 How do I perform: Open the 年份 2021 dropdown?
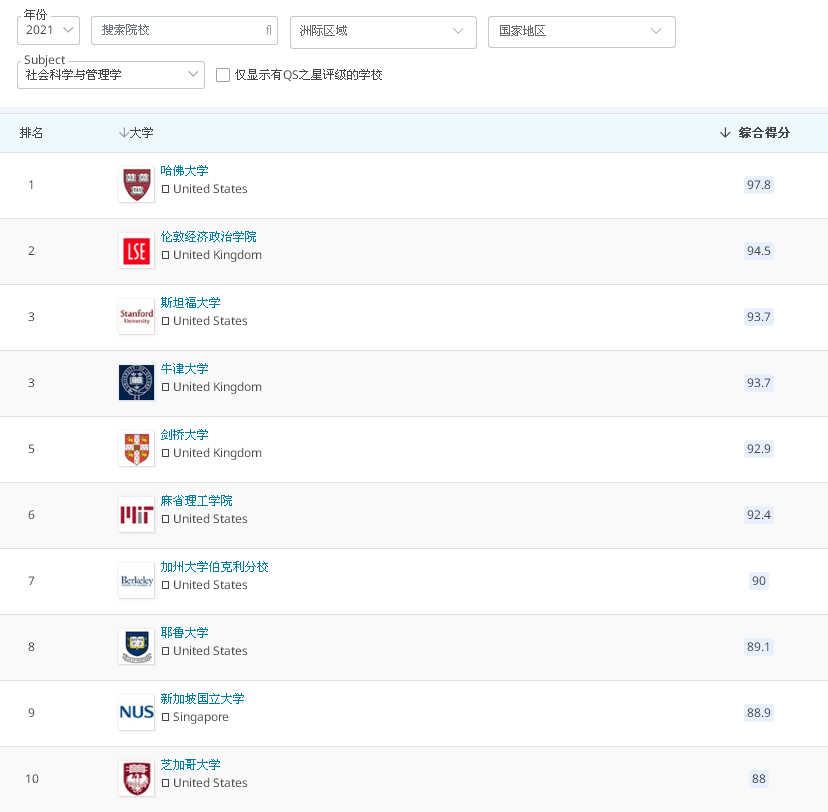(49, 30)
